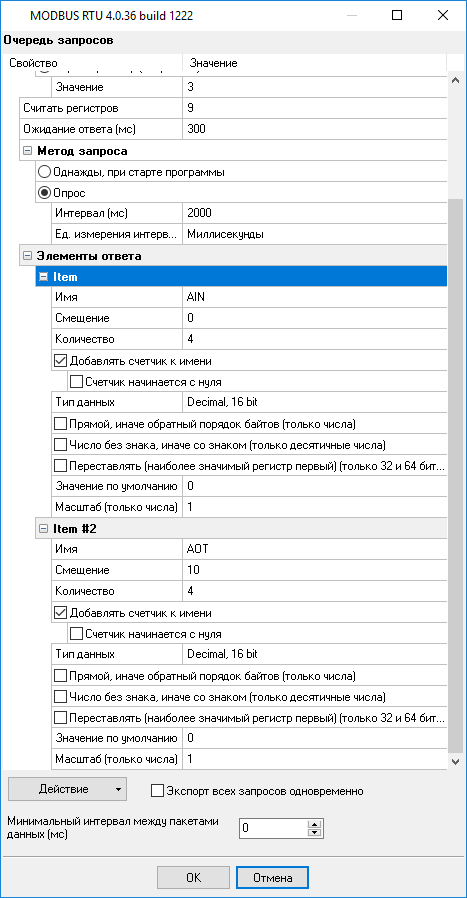Screen dimensions: 467x898
Task: Edit 'Количество' value for Item #2
Action: (x=314, y=591)
